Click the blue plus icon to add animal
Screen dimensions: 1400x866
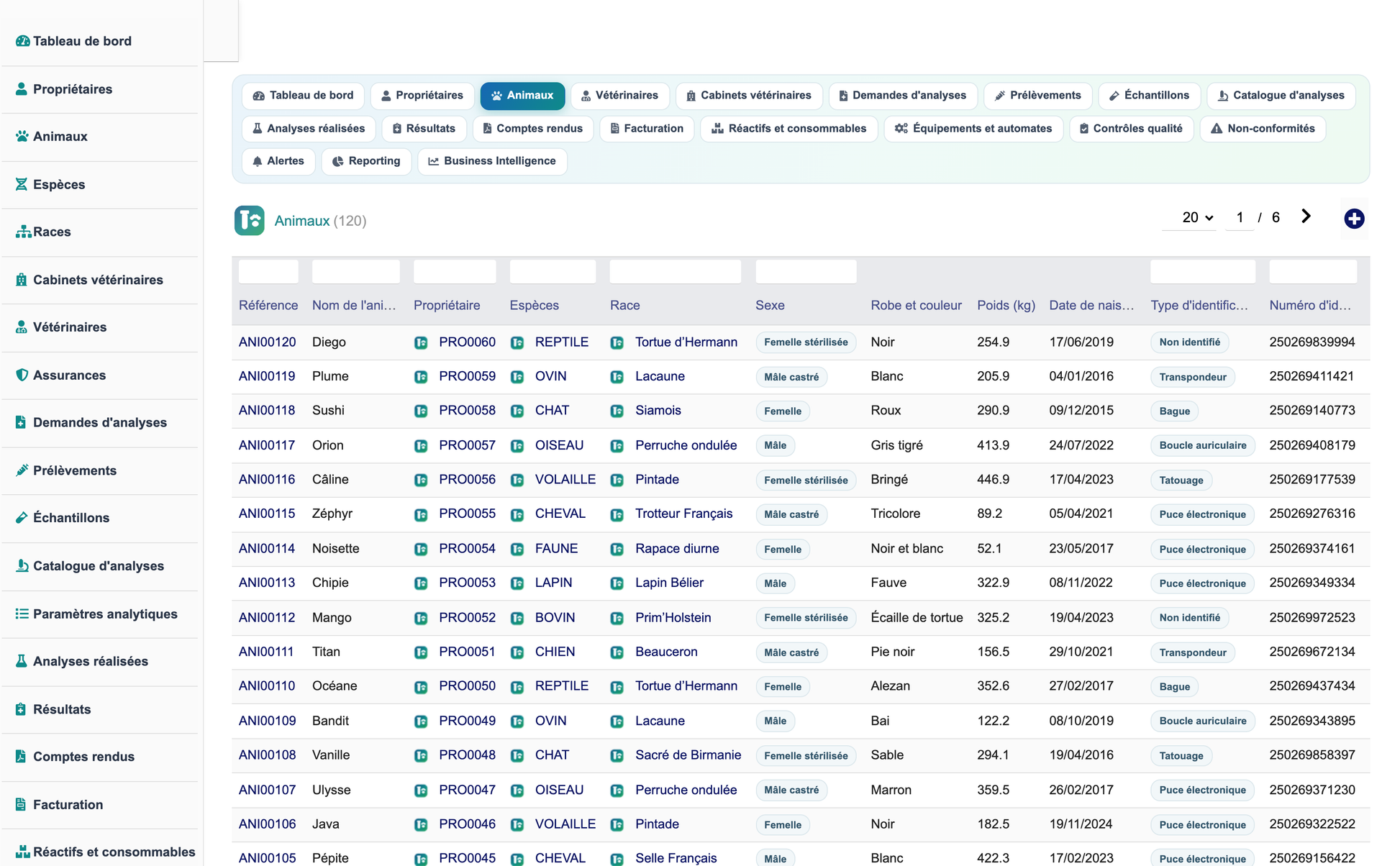coord(1354,219)
